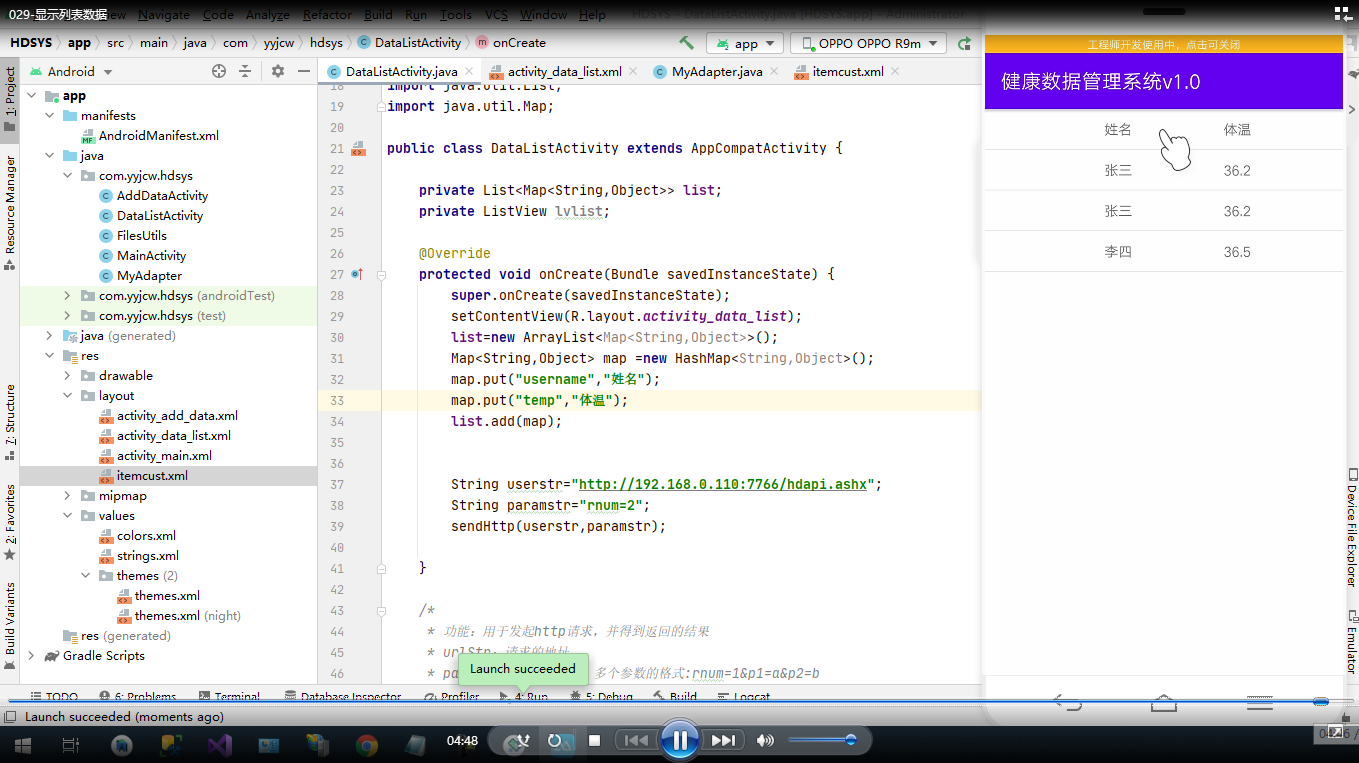Collapse the themes (2) folder
The height and width of the screenshot is (763, 1359).
click(x=86, y=576)
